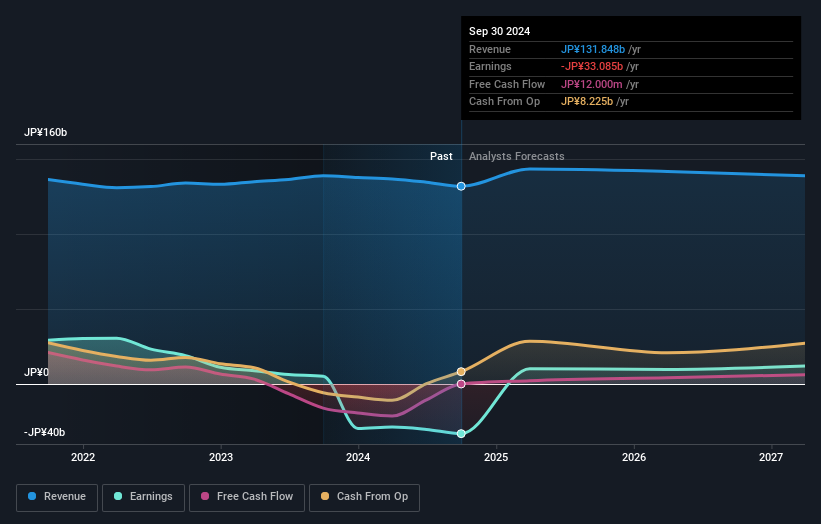
Task: Click the 2024 x-axis label
Action: pos(358,457)
